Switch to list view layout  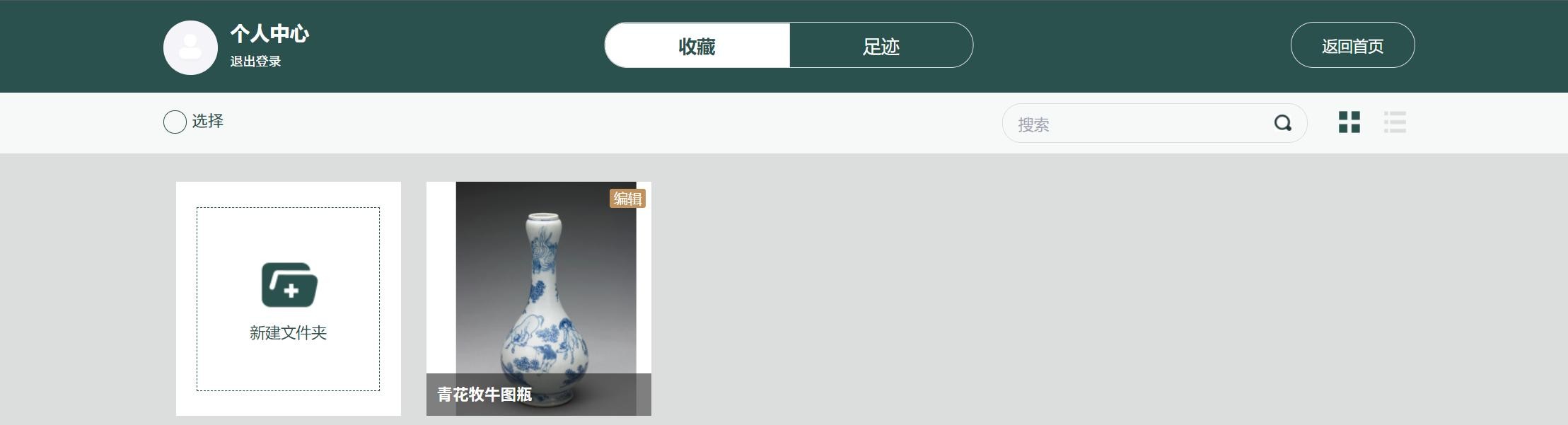tap(1395, 122)
